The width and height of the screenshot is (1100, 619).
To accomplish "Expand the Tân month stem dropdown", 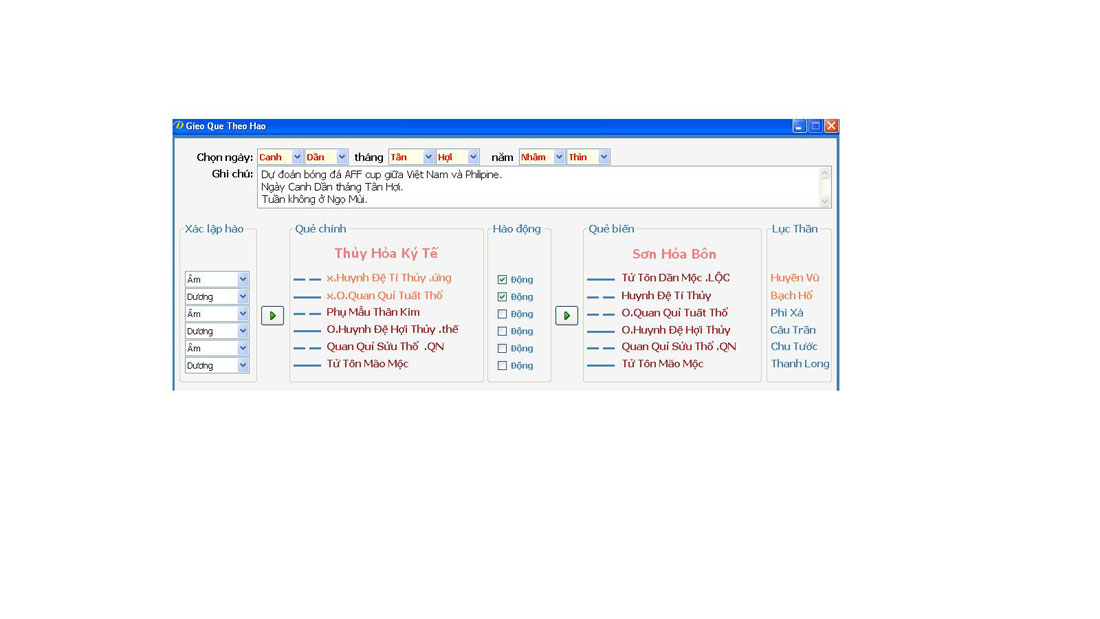I will tap(428, 157).
